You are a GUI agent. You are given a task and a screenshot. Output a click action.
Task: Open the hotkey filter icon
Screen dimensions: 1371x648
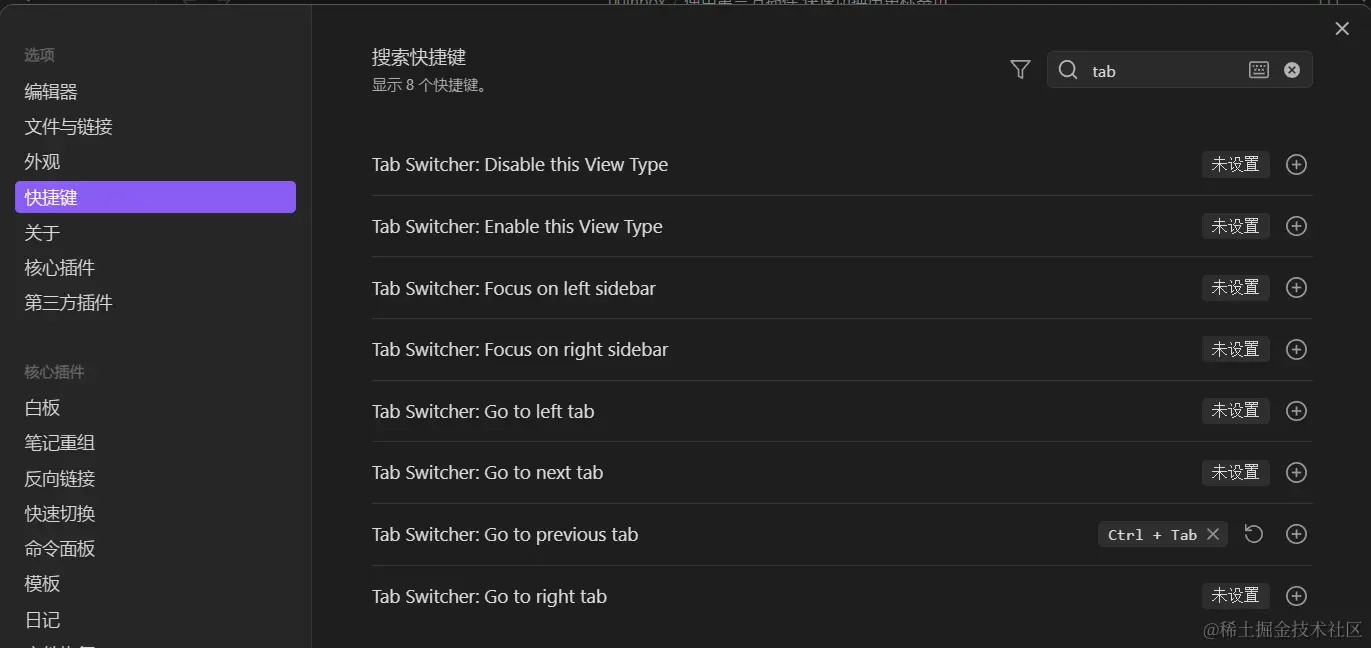click(1019, 70)
